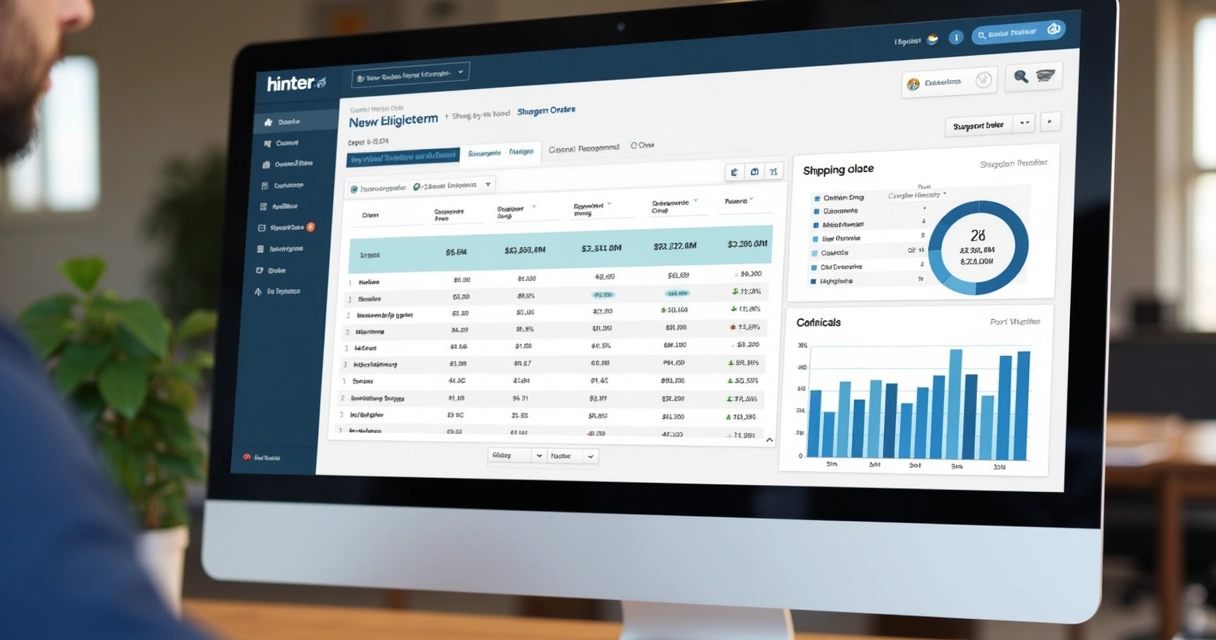Click the magnifier icon below the top bar
This screenshot has width=1216, height=640.
pos(1020,76)
